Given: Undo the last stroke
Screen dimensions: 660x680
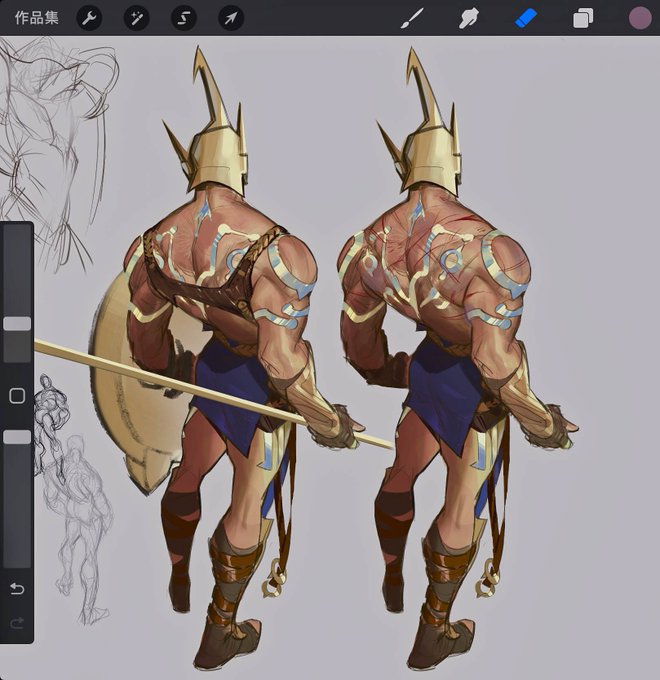Looking at the screenshot, I should [x=17, y=588].
